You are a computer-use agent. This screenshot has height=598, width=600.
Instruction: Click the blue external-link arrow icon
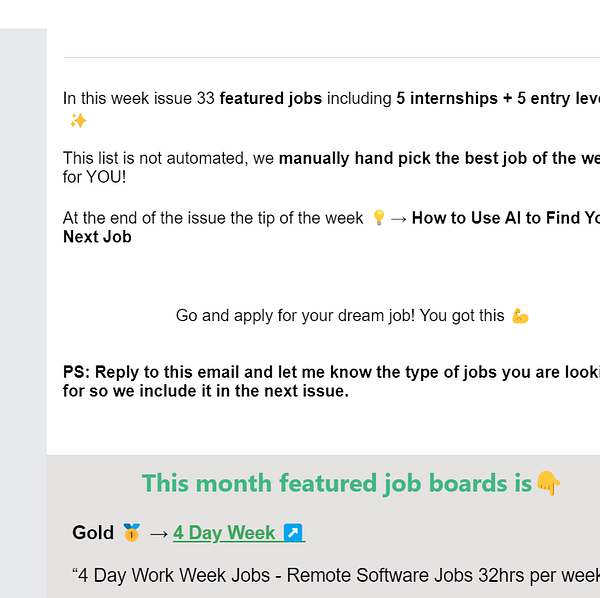(293, 533)
